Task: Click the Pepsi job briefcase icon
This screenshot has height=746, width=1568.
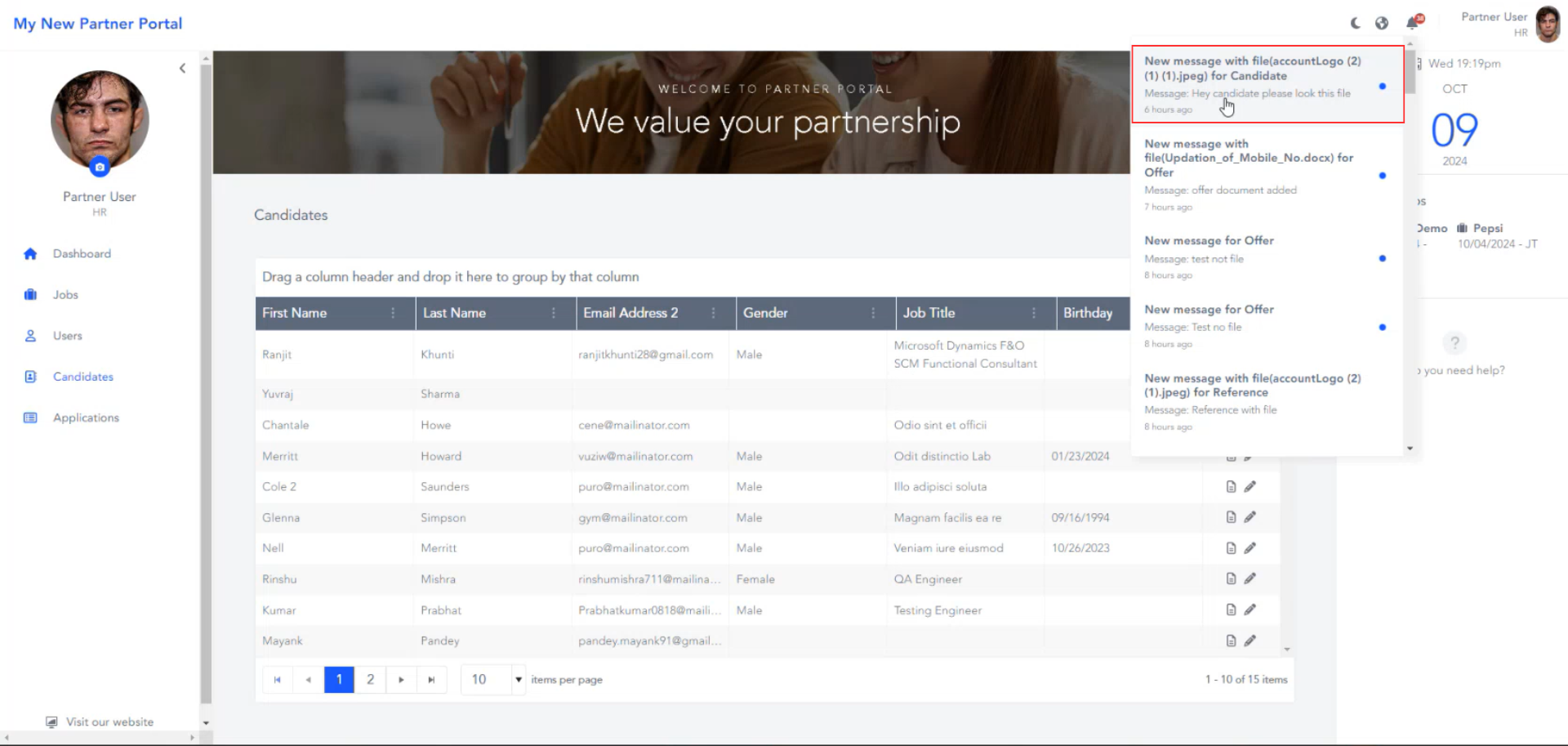Action: point(1463,229)
